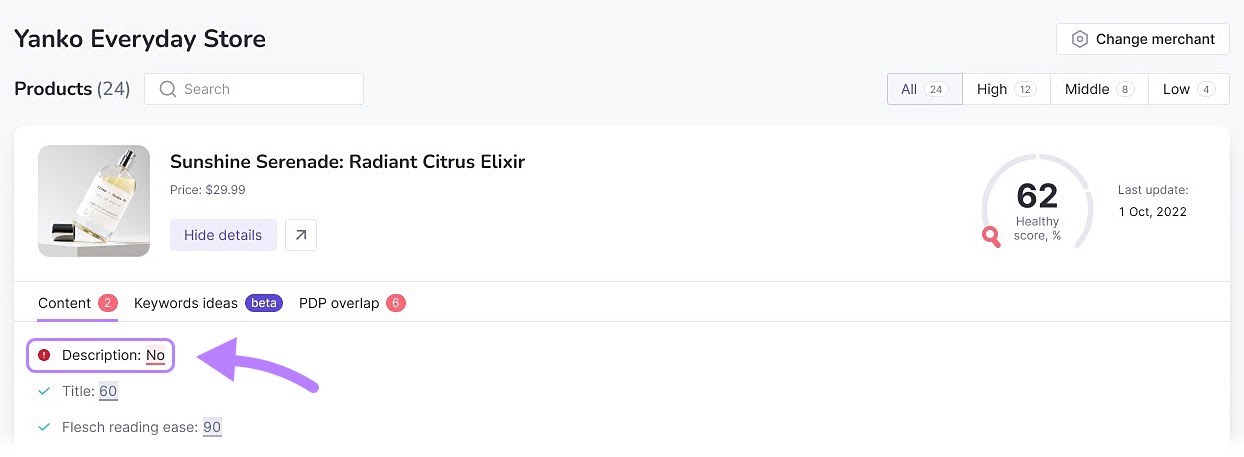Click the beta badge on Keywords ideas
Image resolution: width=1244 pixels, height=457 pixels.
(x=265, y=303)
